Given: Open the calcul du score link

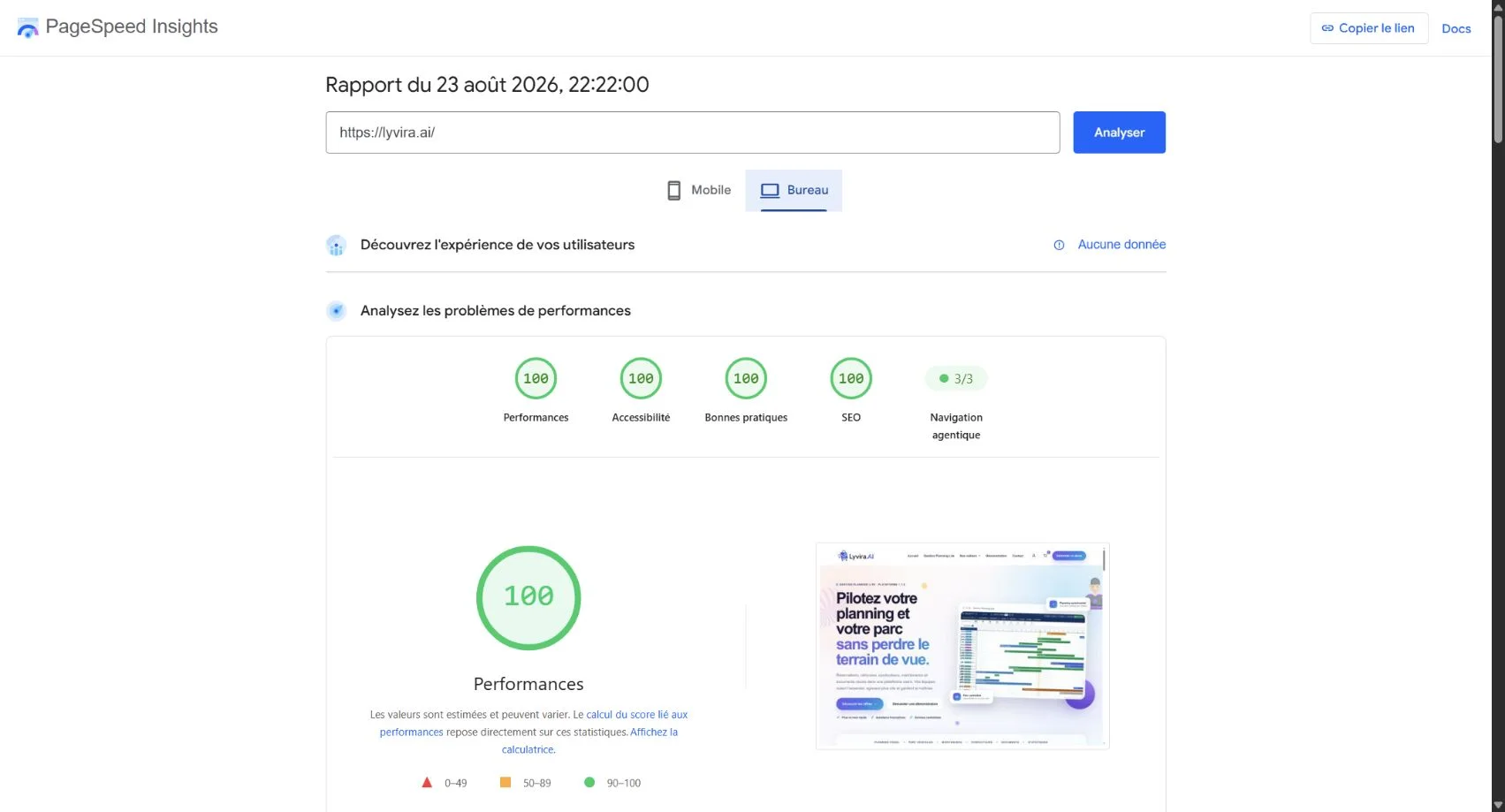Looking at the screenshot, I should (x=636, y=715).
